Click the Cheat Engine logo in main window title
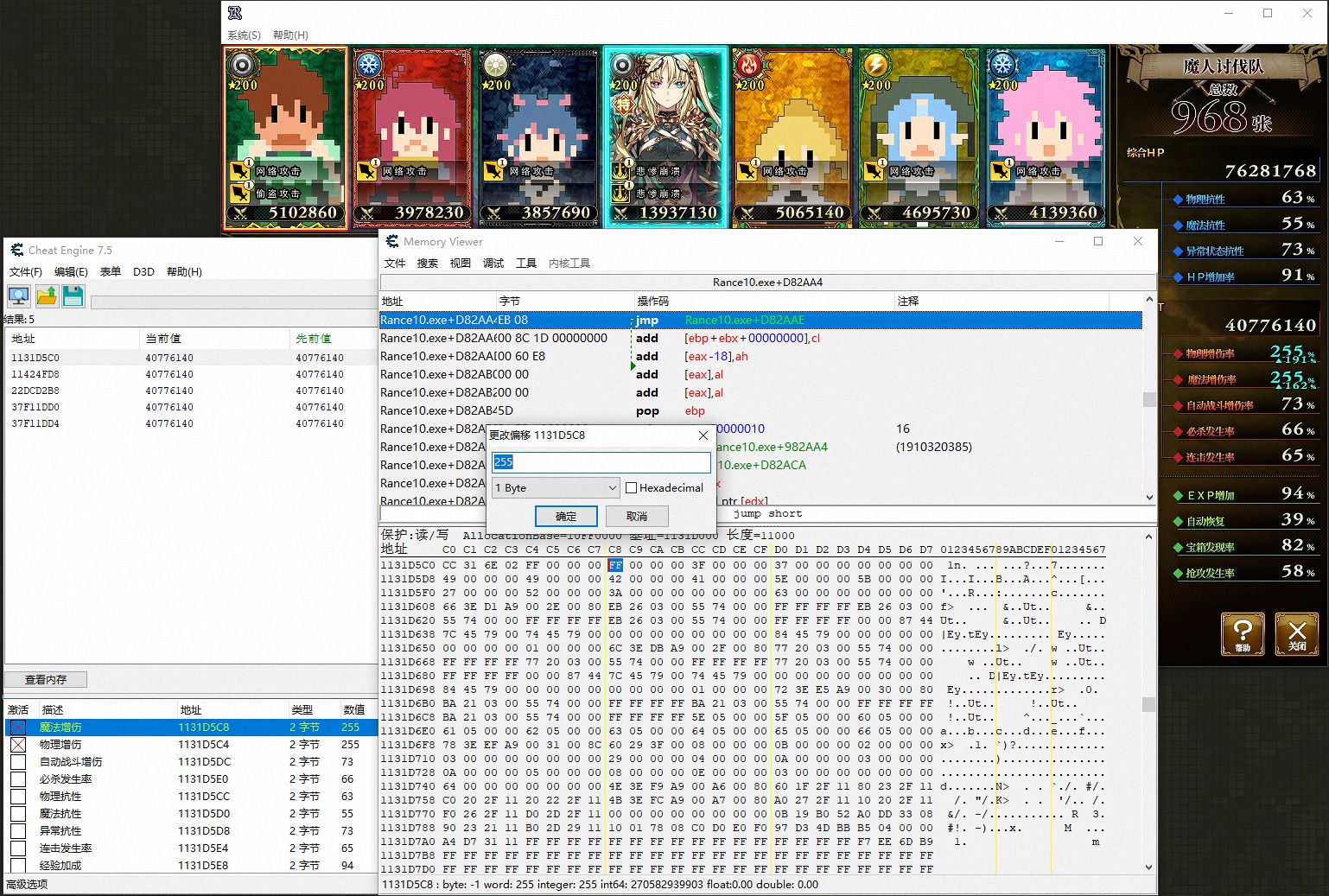This screenshot has height=896, width=1329. coord(16,250)
